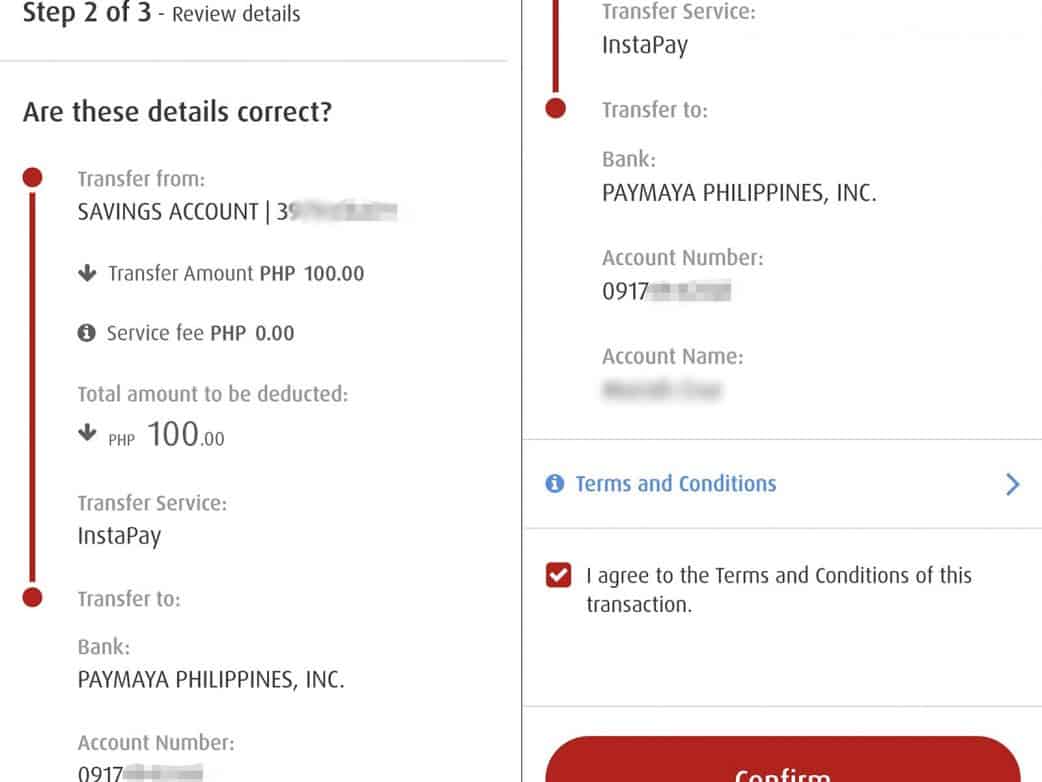Click the Step 2 of 3 heading
Screen dimensions: 1042x782
point(160,14)
